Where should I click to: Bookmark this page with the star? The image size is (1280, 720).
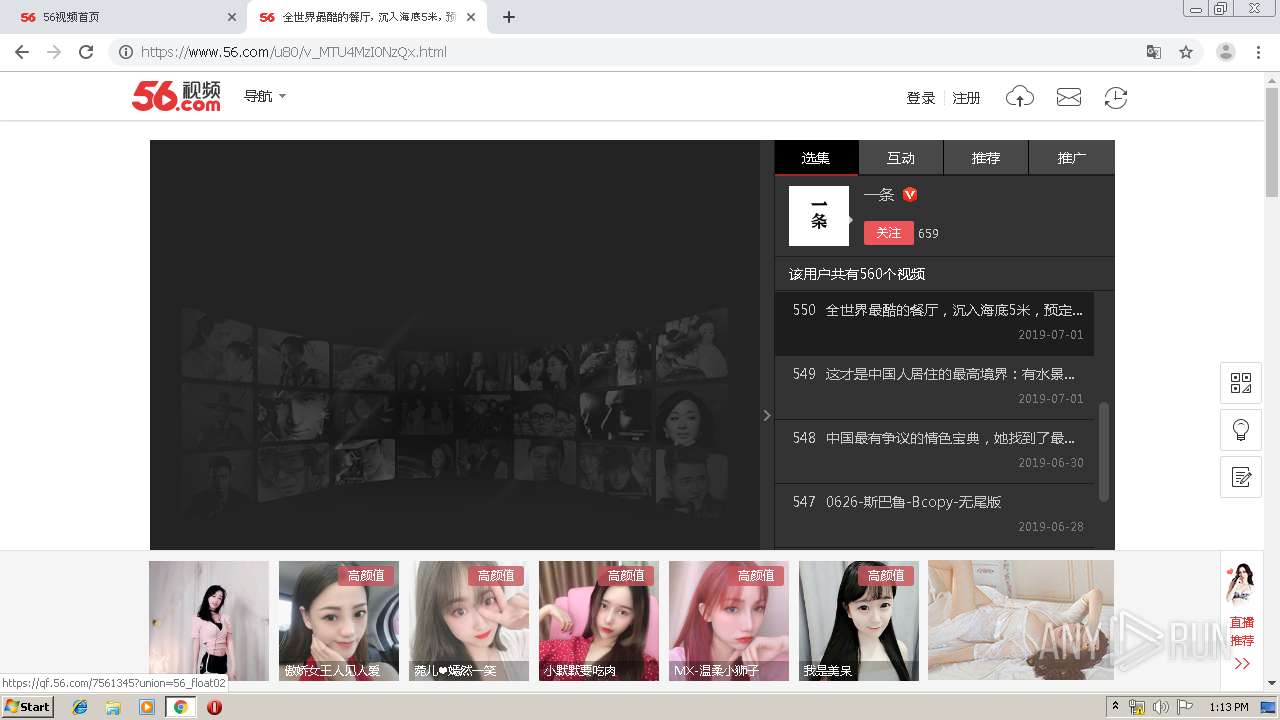point(1186,52)
